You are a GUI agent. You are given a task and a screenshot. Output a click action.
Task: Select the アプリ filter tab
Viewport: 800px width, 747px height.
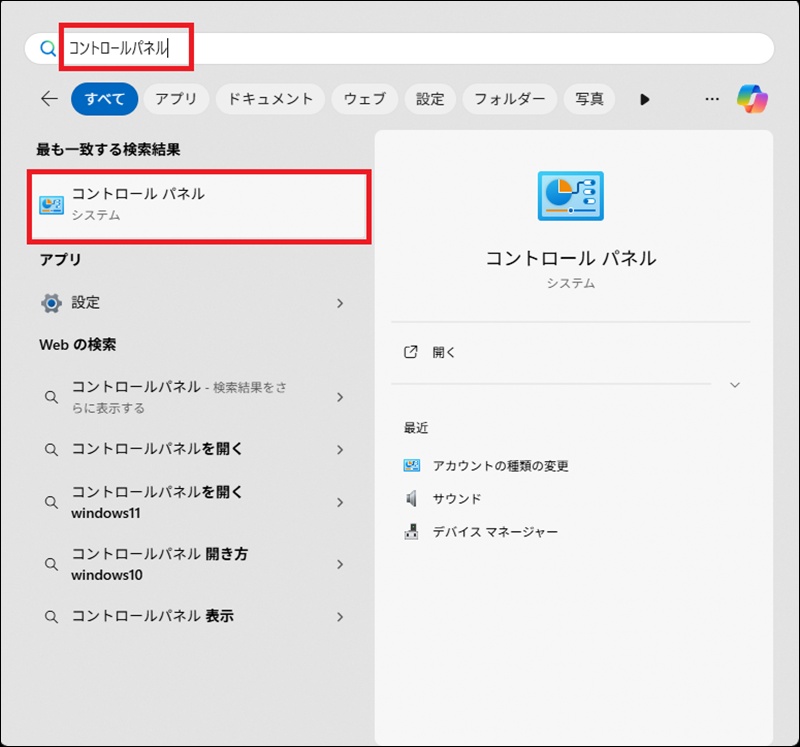click(x=176, y=99)
